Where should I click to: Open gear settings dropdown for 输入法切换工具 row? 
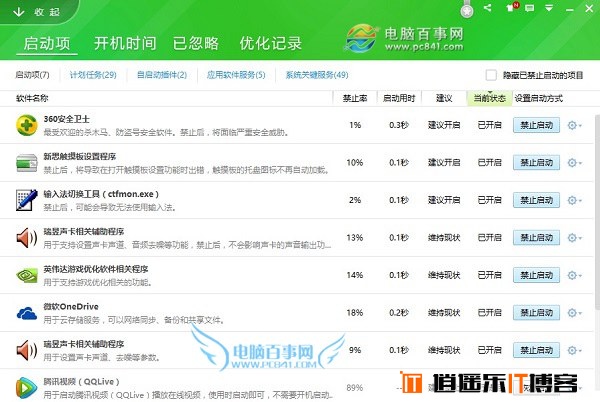(575, 200)
